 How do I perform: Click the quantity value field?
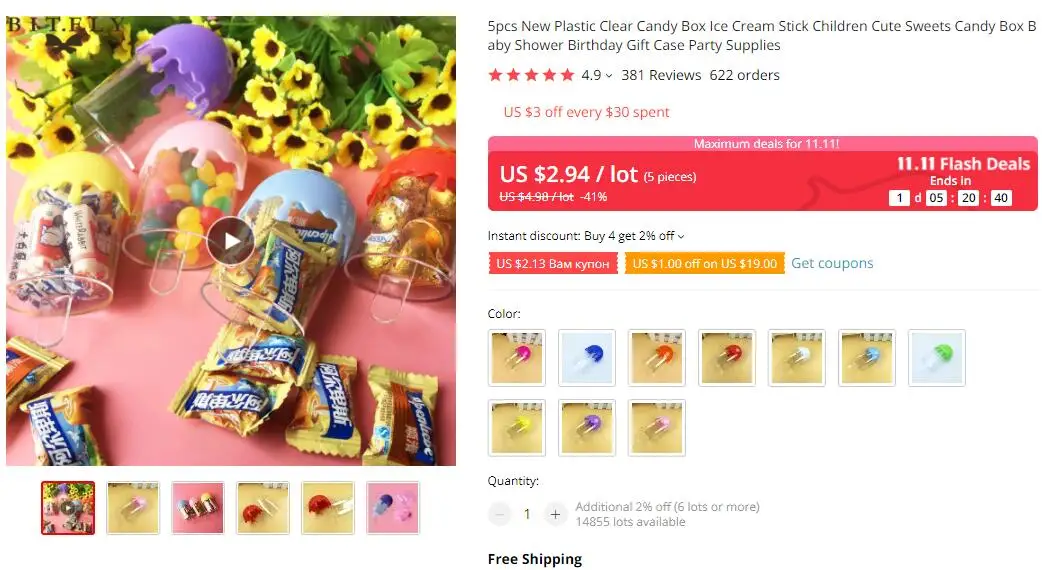527,514
